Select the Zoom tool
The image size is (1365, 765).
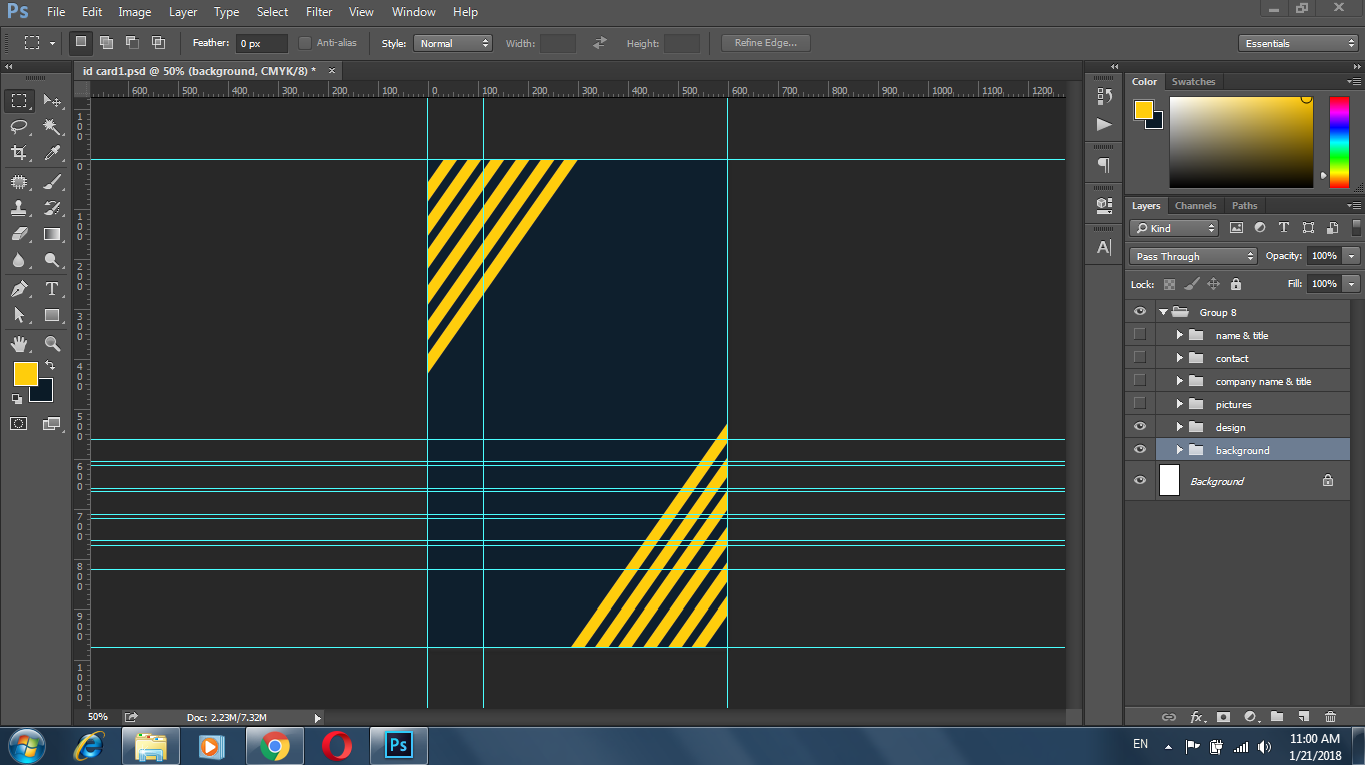pos(52,343)
